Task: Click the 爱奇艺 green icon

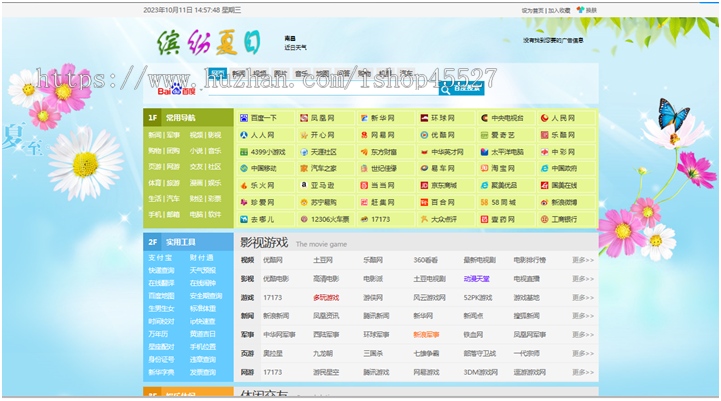Action: [x=484, y=135]
